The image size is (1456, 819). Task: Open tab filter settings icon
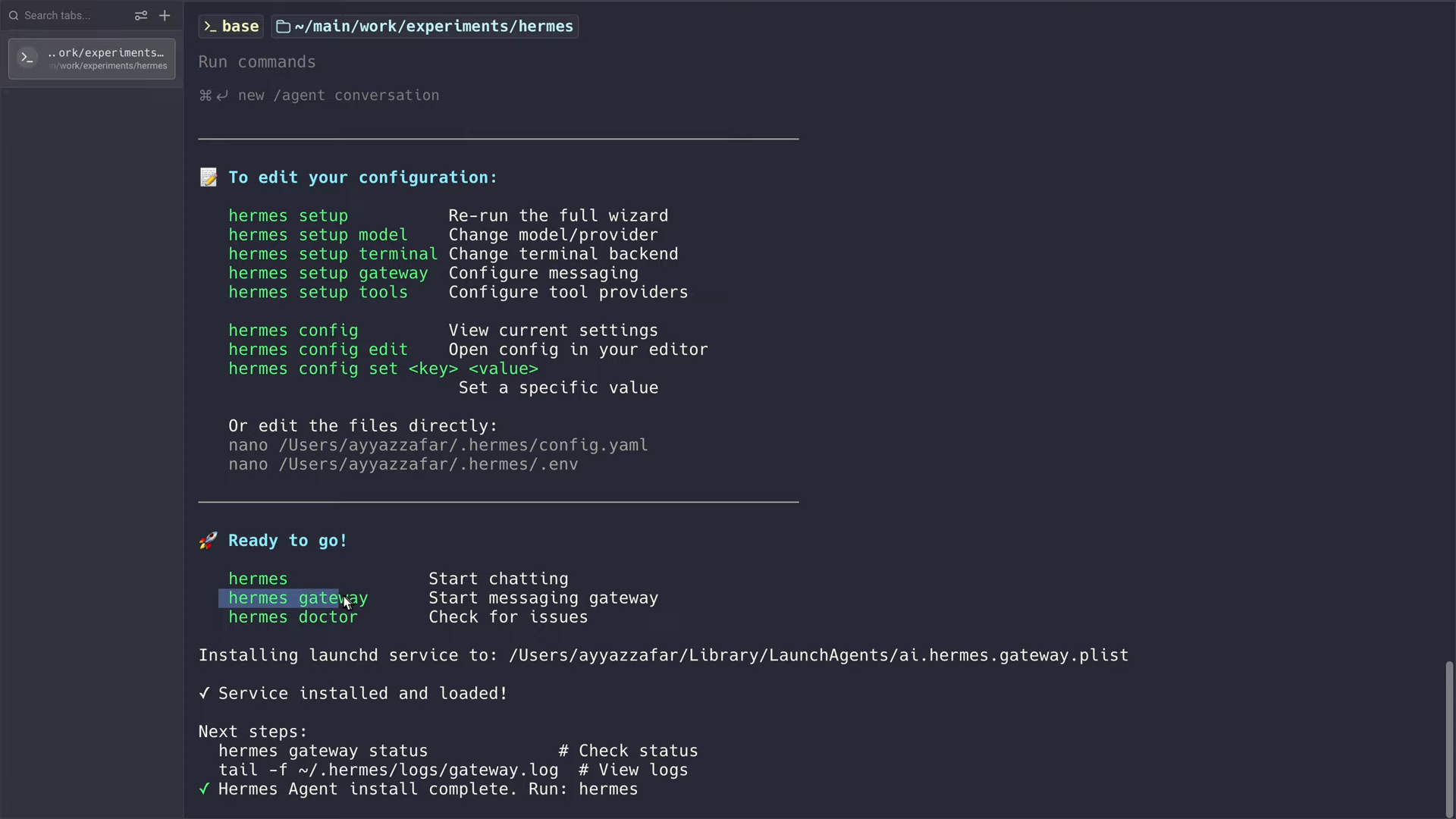pyautogui.click(x=141, y=15)
